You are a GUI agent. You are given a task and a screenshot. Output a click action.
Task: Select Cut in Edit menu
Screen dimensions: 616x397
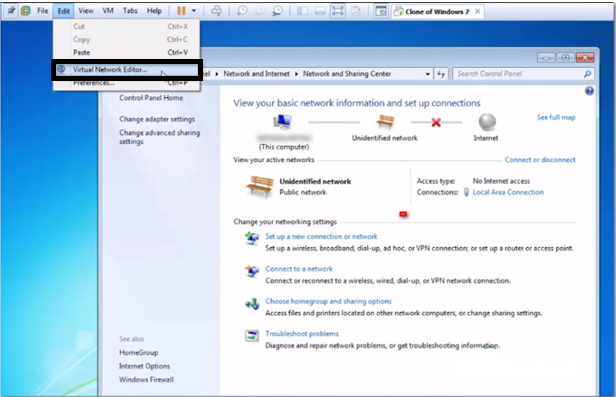pos(126,26)
